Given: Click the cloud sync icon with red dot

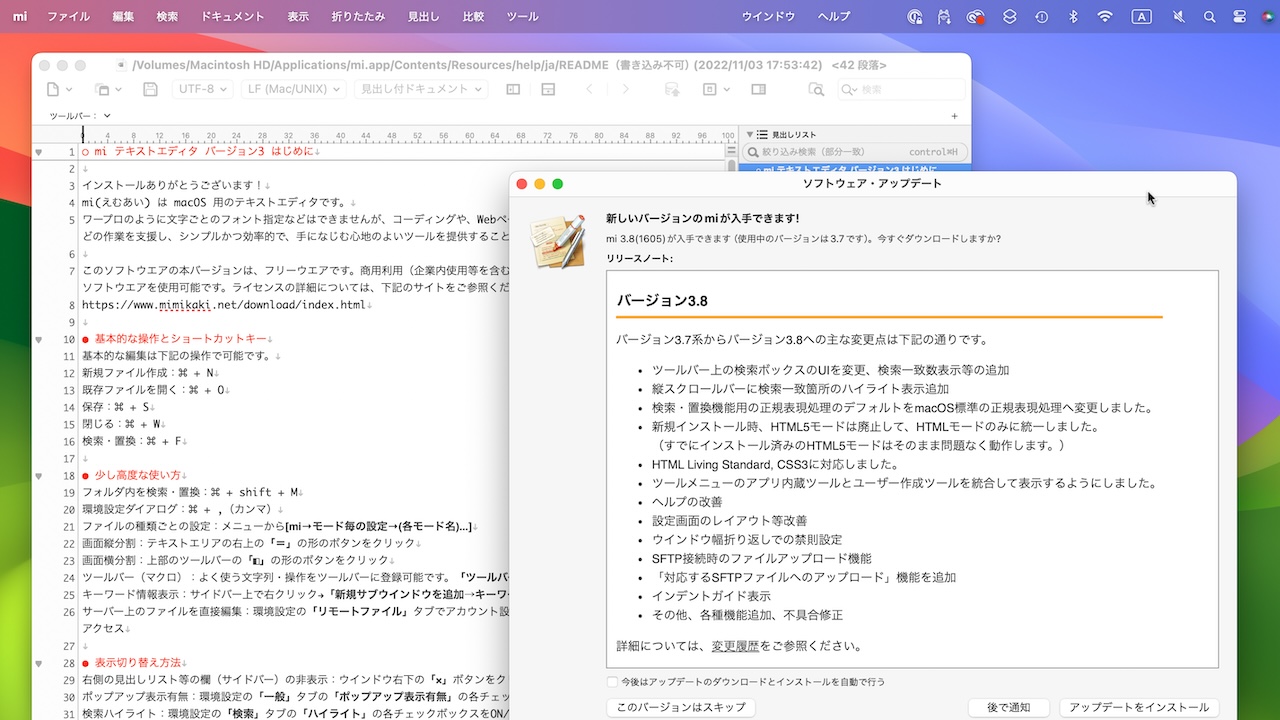Looking at the screenshot, I should click(x=976, y=16).
